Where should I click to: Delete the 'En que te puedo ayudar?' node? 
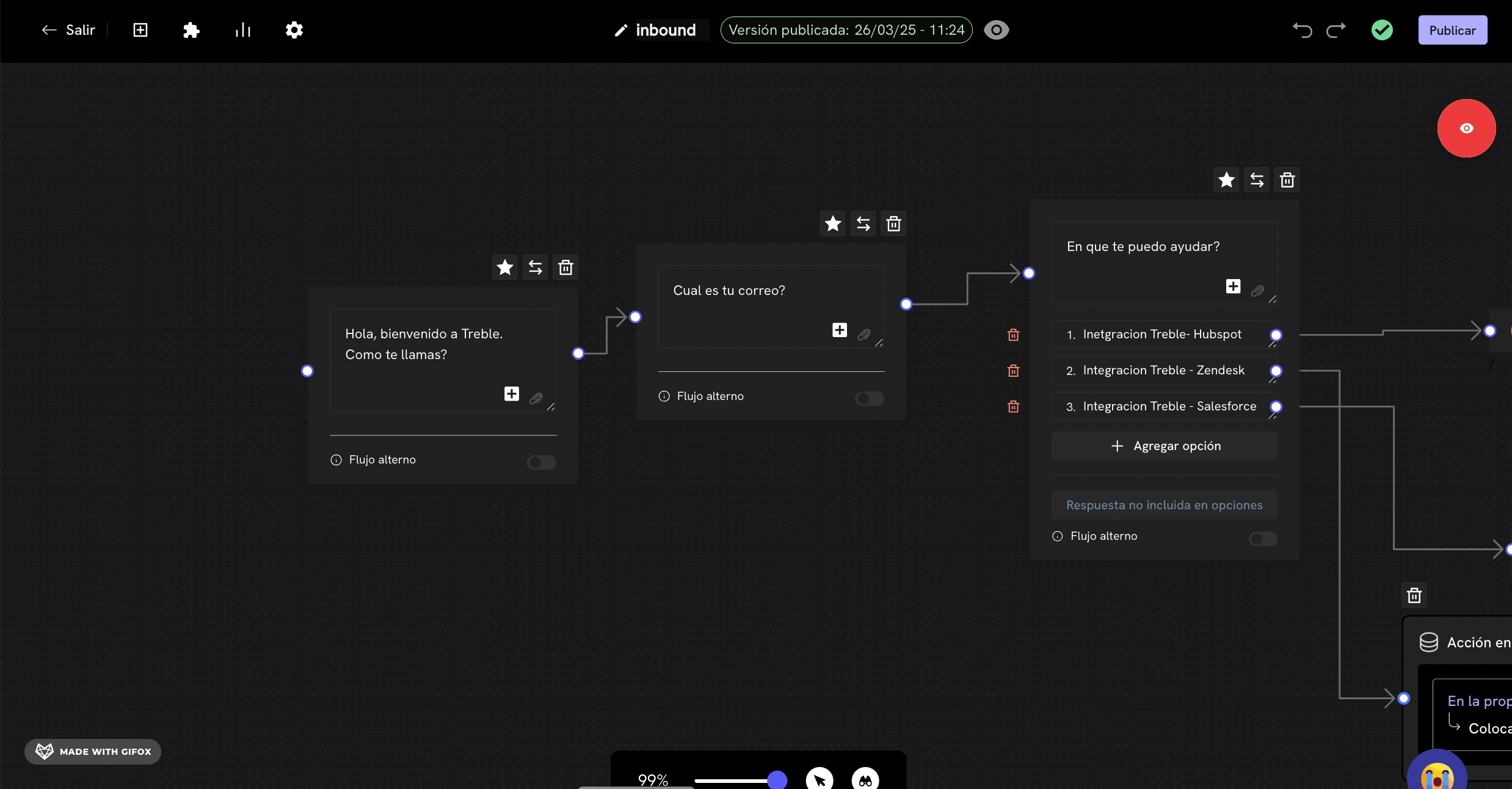(1287, 180)
